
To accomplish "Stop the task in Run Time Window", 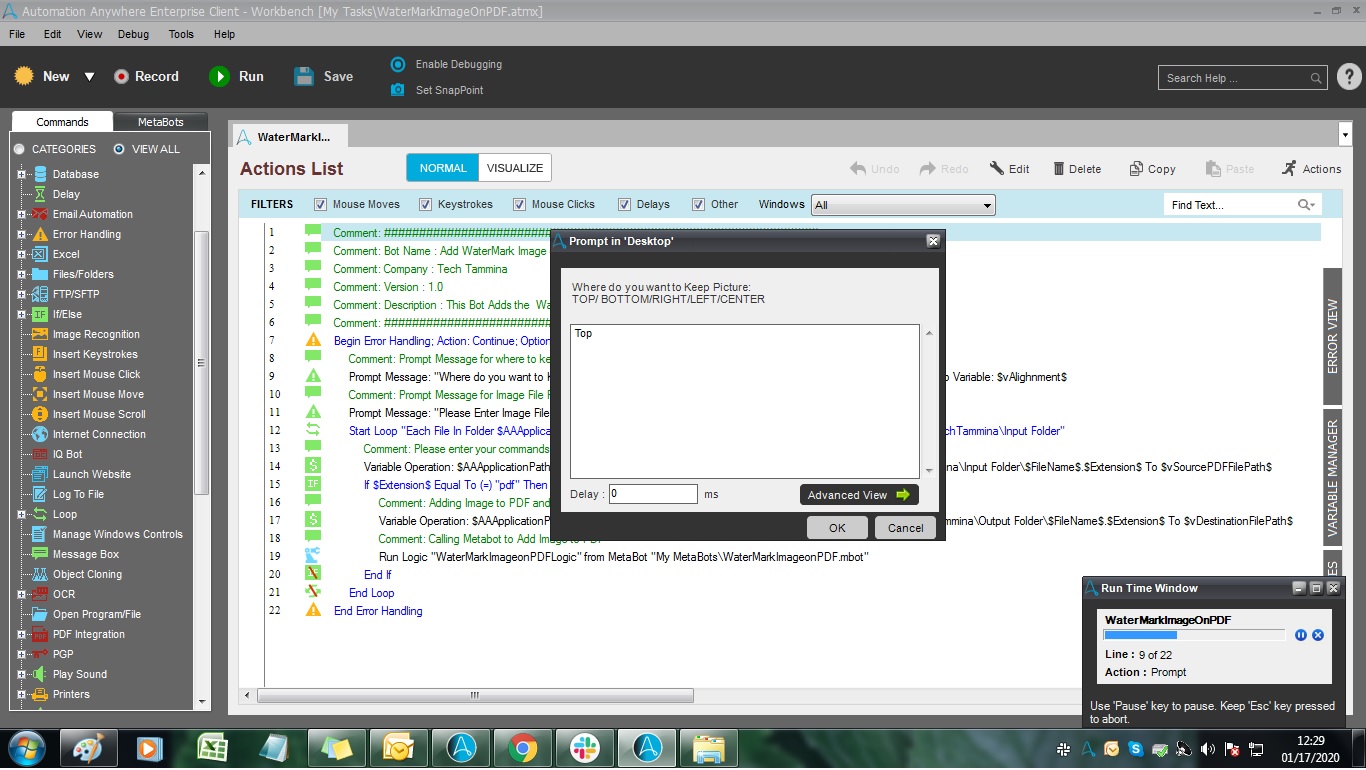I will [x=1318, y=635].
